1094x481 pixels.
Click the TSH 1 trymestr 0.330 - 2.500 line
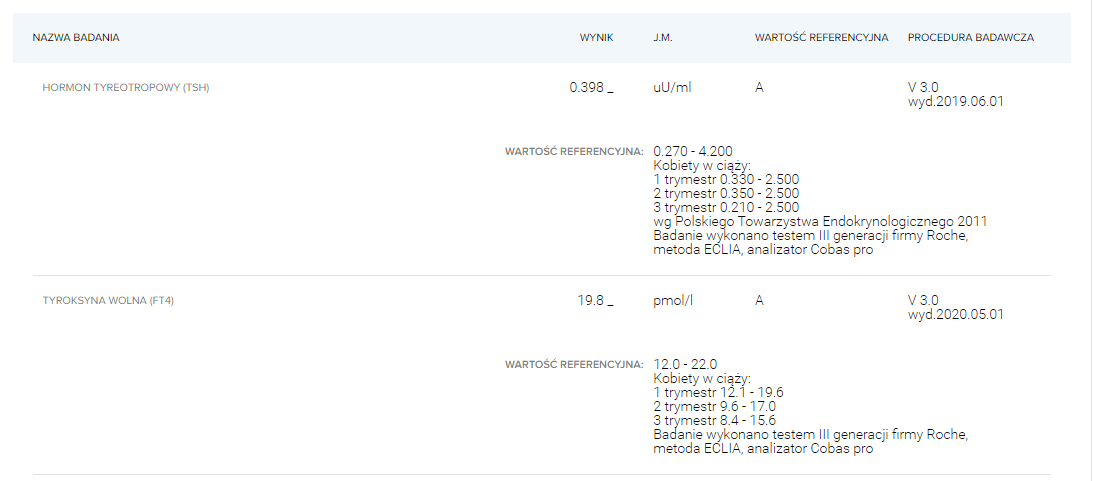[725, 179]
